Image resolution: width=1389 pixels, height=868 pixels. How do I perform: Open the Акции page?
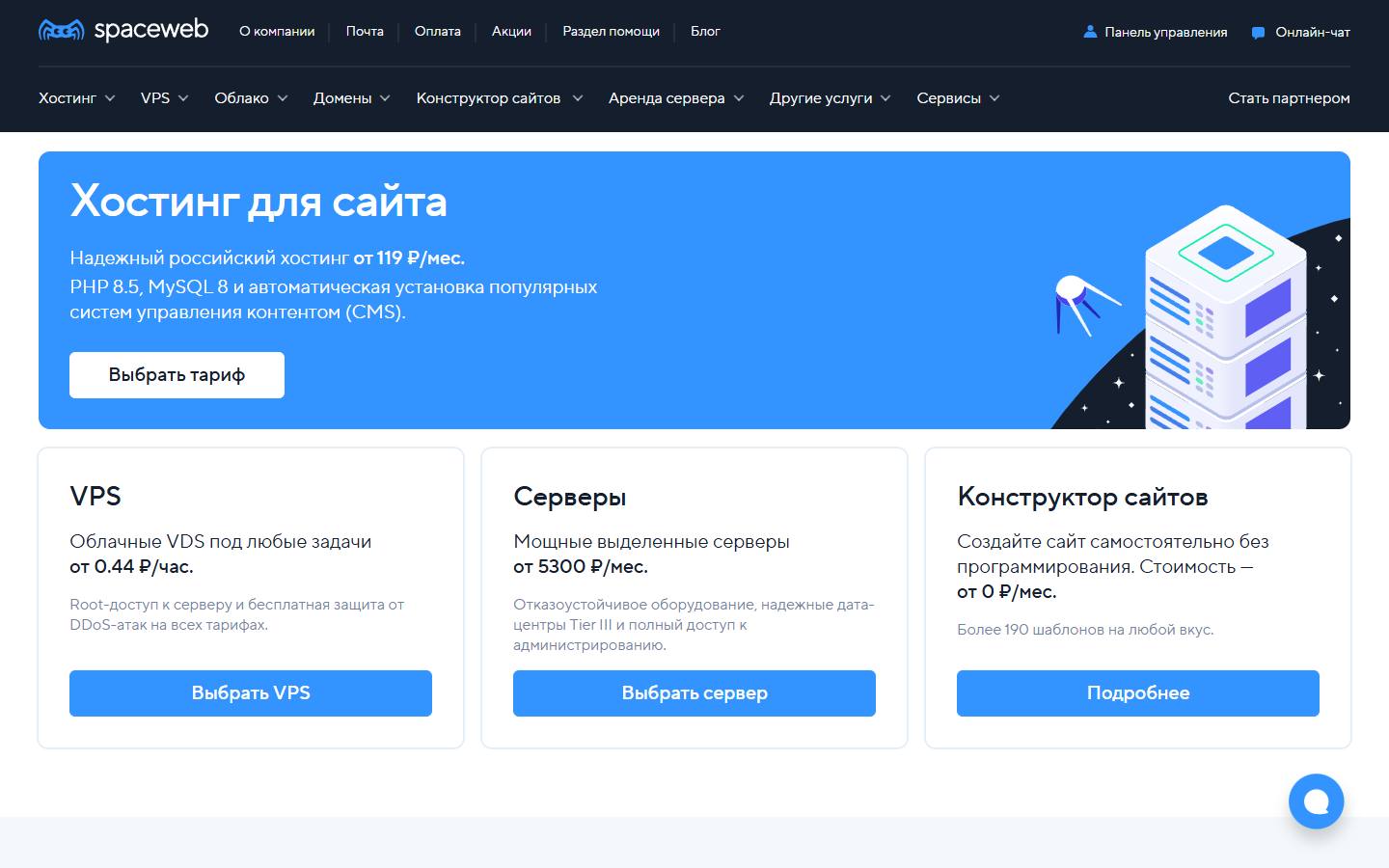click(x=511, y=31)
